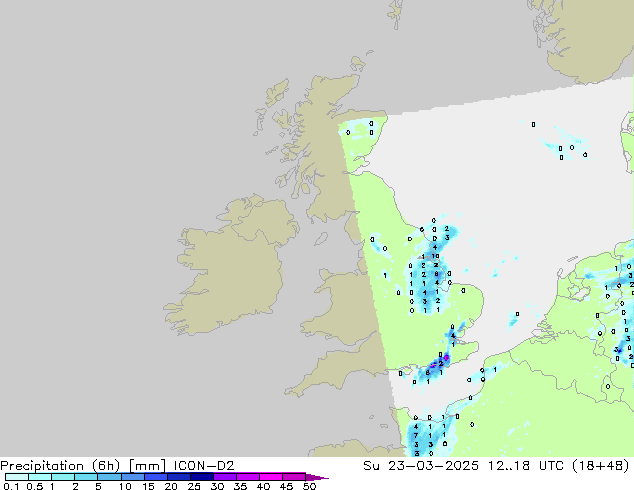Pick the magenta 40–45 mm legend swatch
The height and width of the screenshot is (490, 634).
click(271, 477)
